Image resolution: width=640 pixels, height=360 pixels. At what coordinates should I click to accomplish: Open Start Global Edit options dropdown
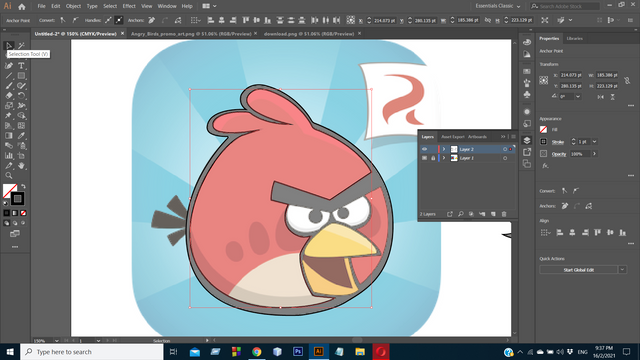[622, 270]
